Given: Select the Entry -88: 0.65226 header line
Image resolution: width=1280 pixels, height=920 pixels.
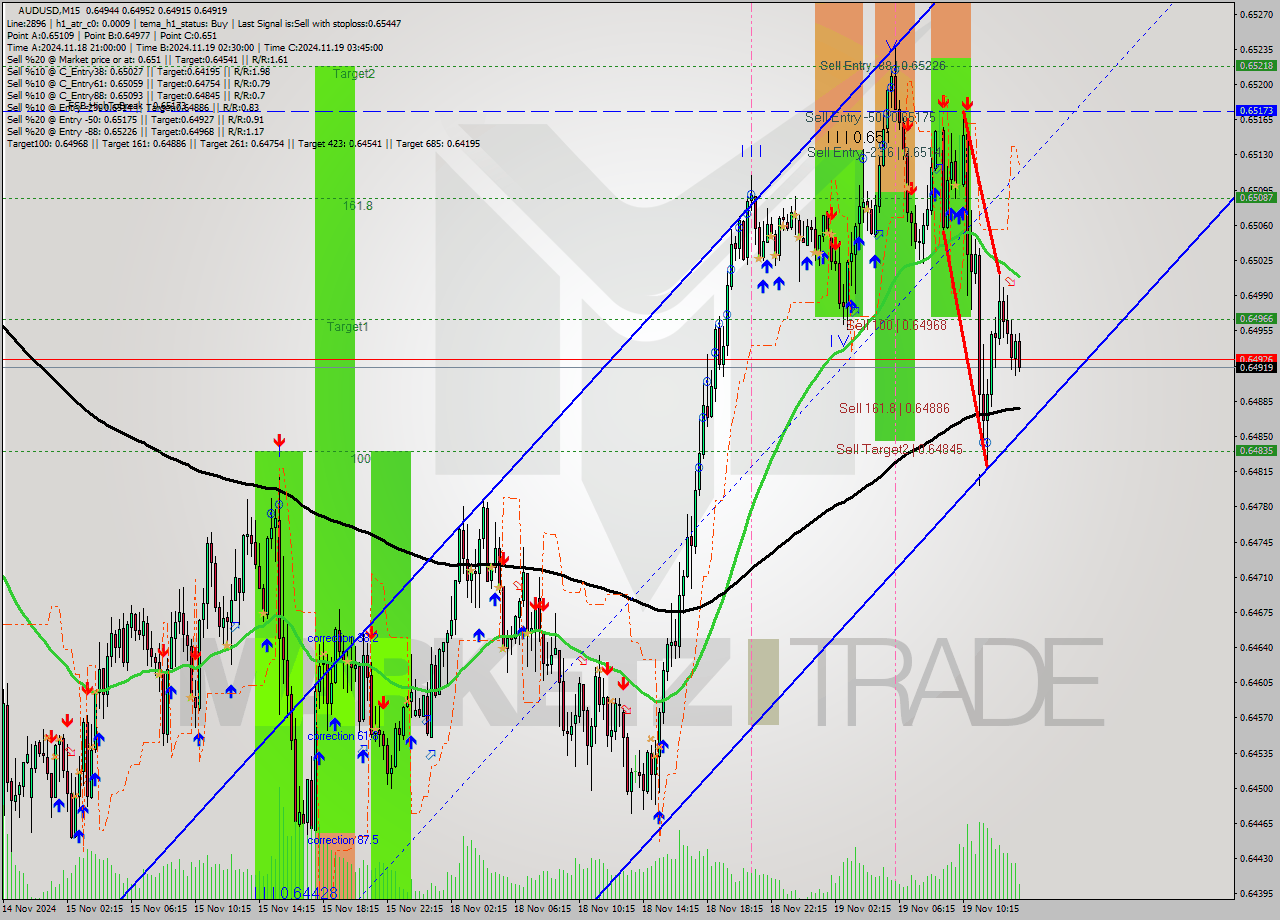Looking at the screenshot, I should [x=135, y=131].
